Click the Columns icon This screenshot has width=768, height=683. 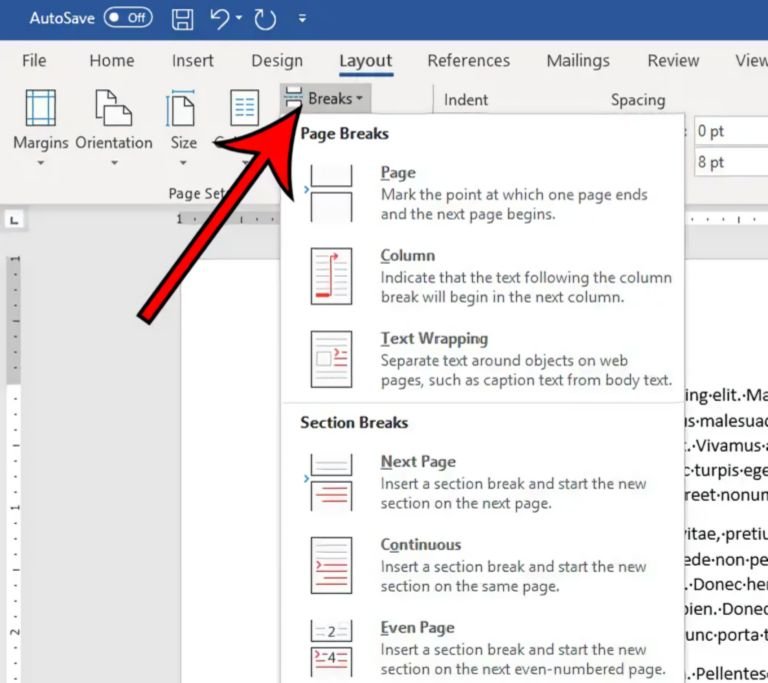(244, 108)
